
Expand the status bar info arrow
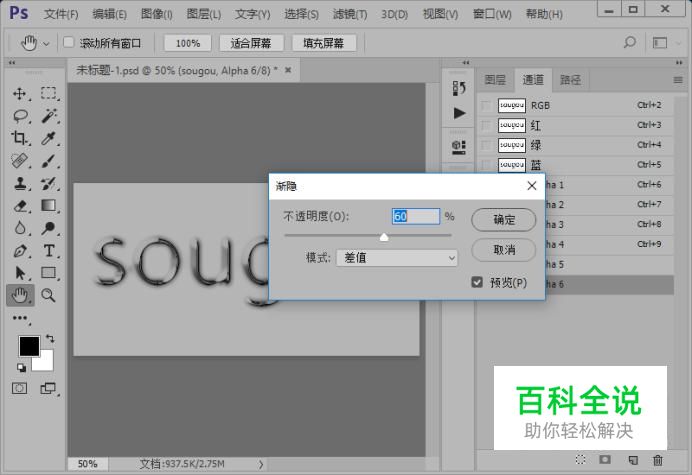coord(261,464)
